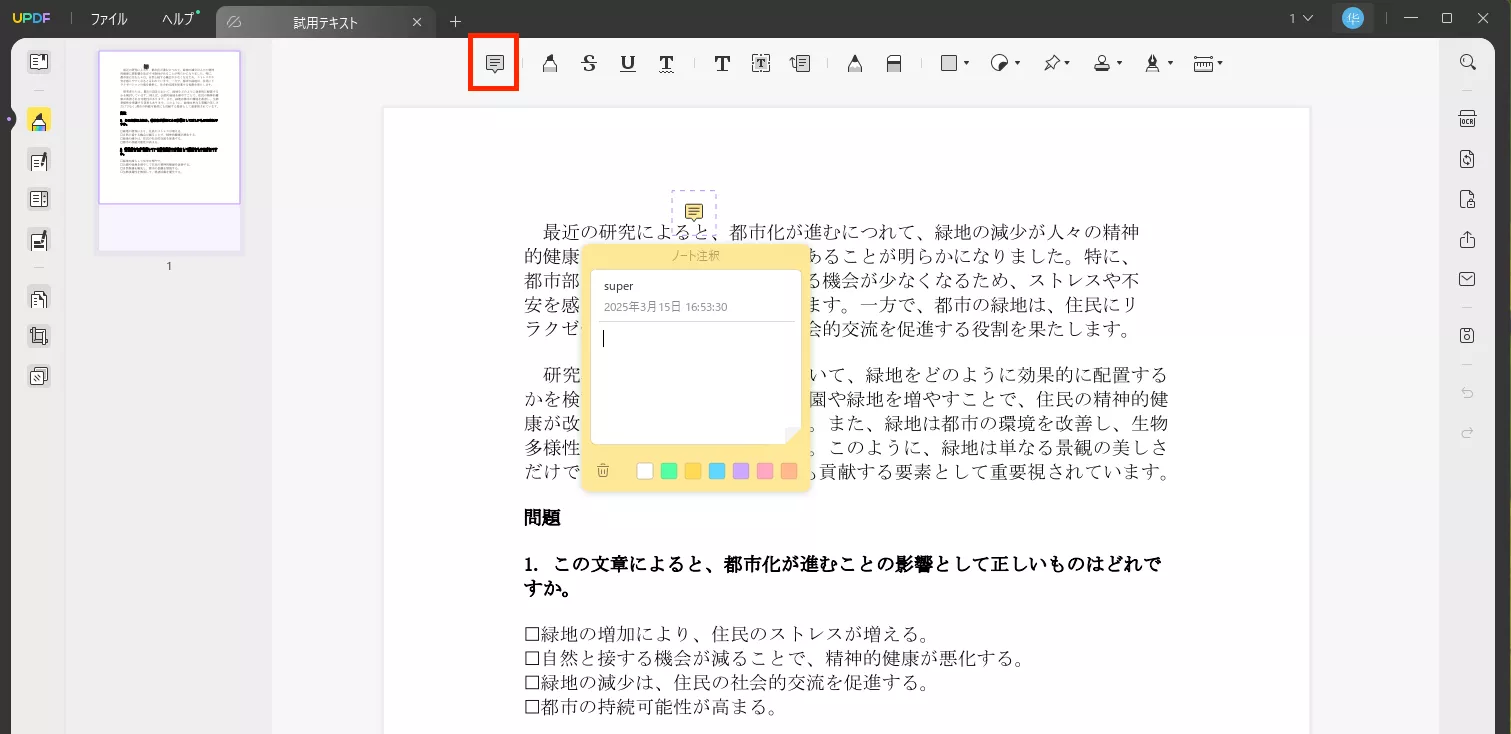Open the search magnifier in right sidebar

(1468, 62)
